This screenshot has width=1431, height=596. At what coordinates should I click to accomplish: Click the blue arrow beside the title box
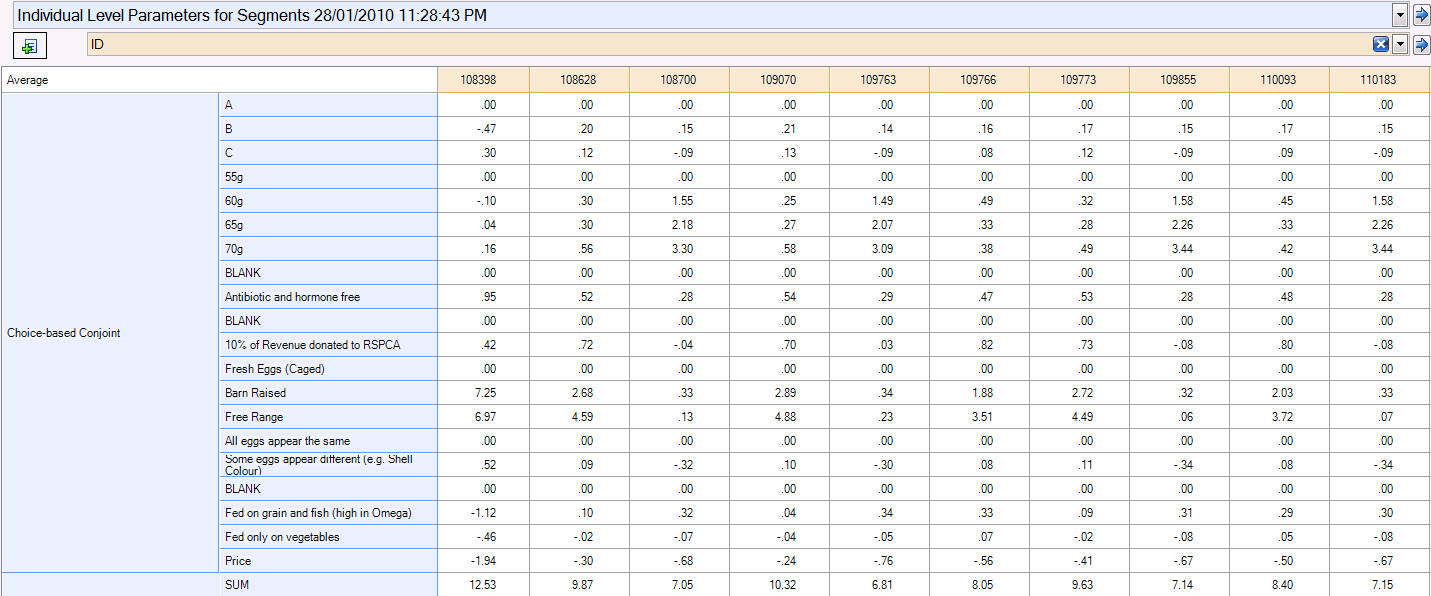(x=1420, y=15)
